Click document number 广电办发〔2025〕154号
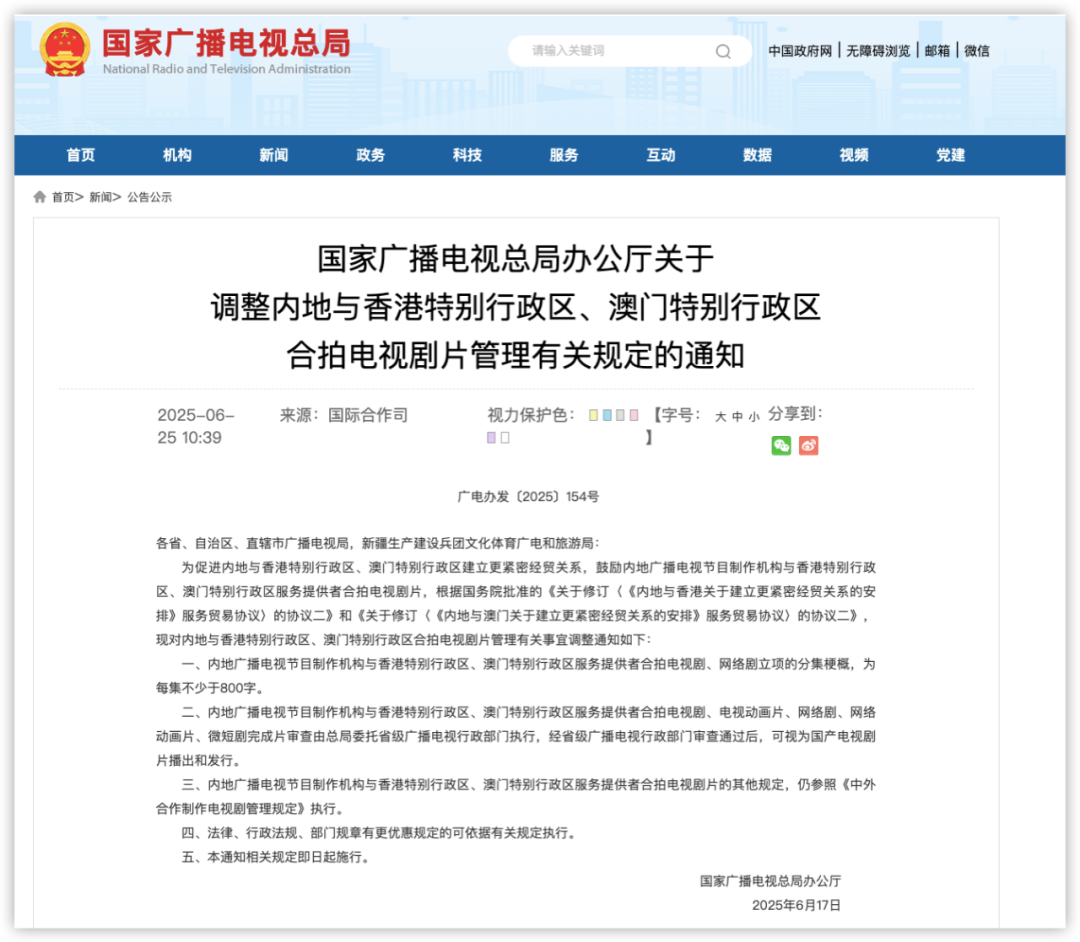 click(528, 496)
